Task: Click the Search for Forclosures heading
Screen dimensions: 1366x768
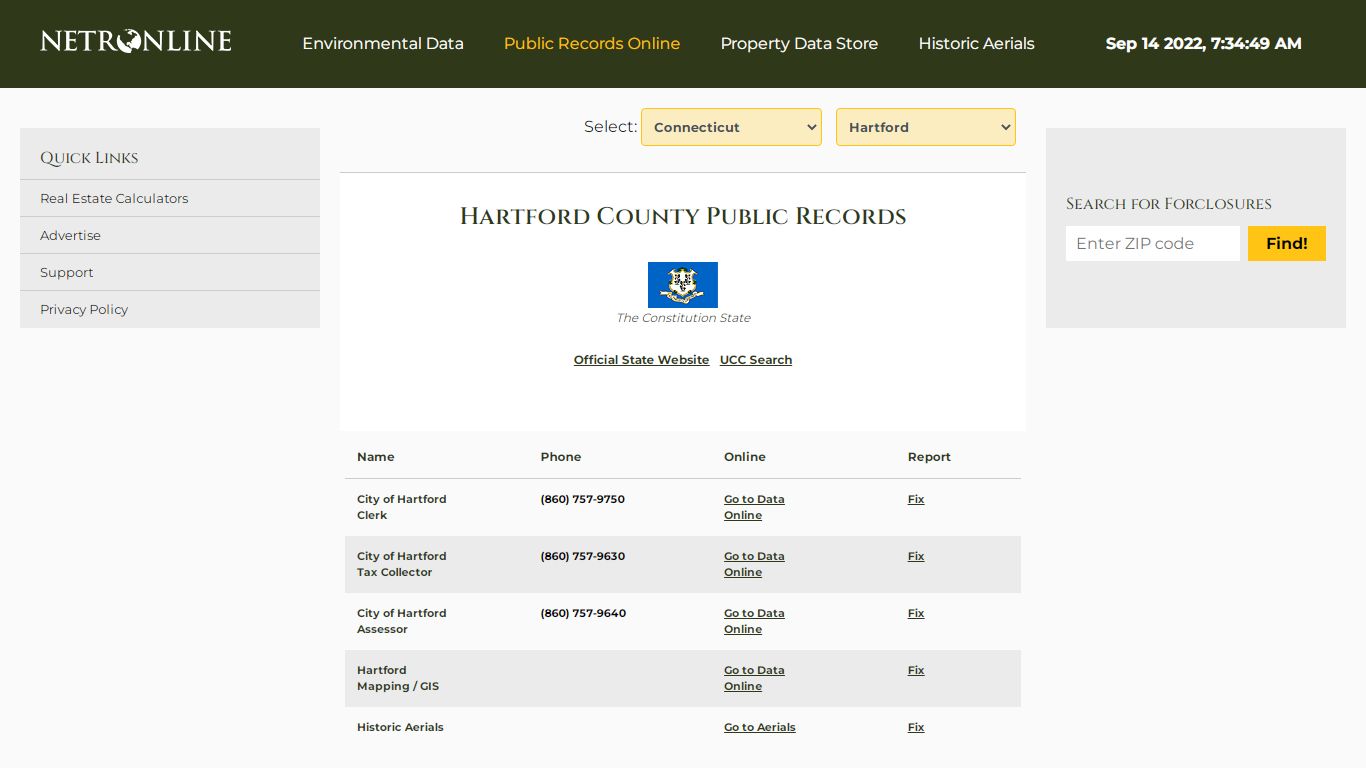Action: (x=1169, y=204)
